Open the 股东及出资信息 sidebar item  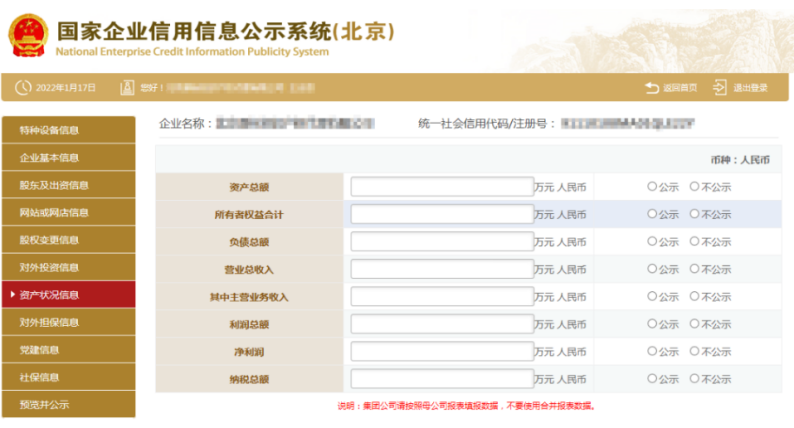pos(69,185)
